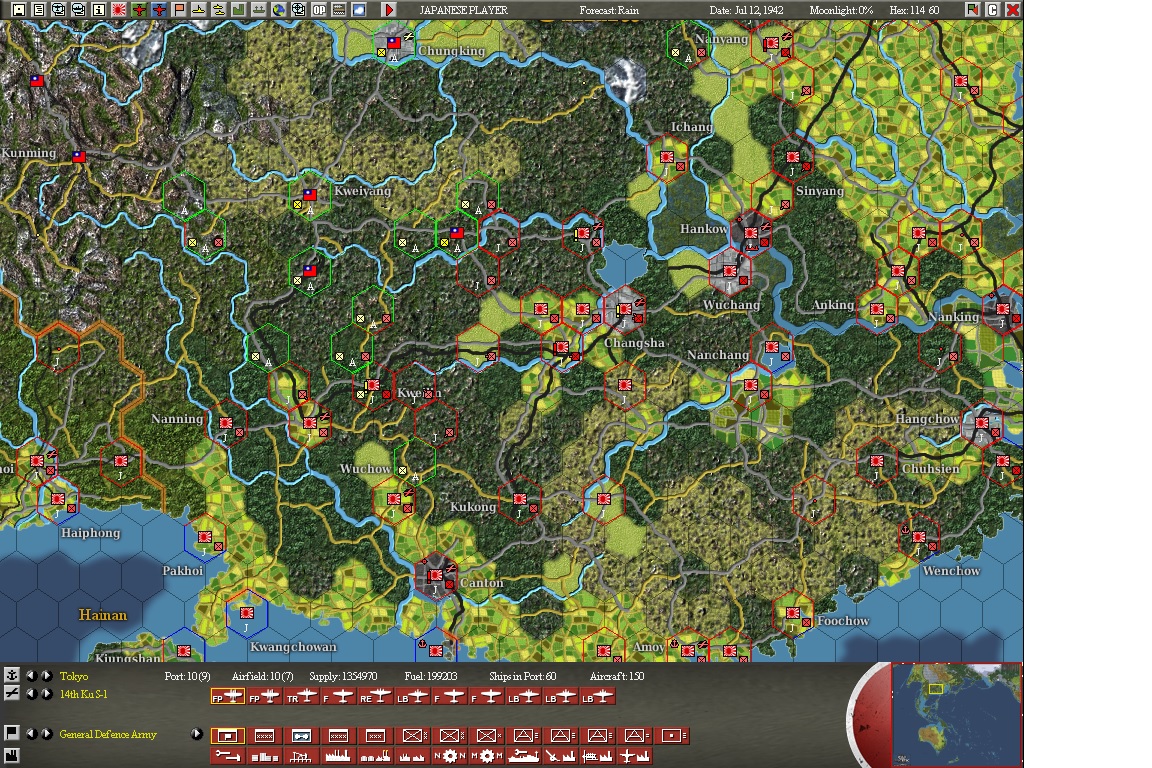Click the 'Fuel: 199203' readout
The height and width of the screenshot is (768, 1152).
[x=431, y=676]
